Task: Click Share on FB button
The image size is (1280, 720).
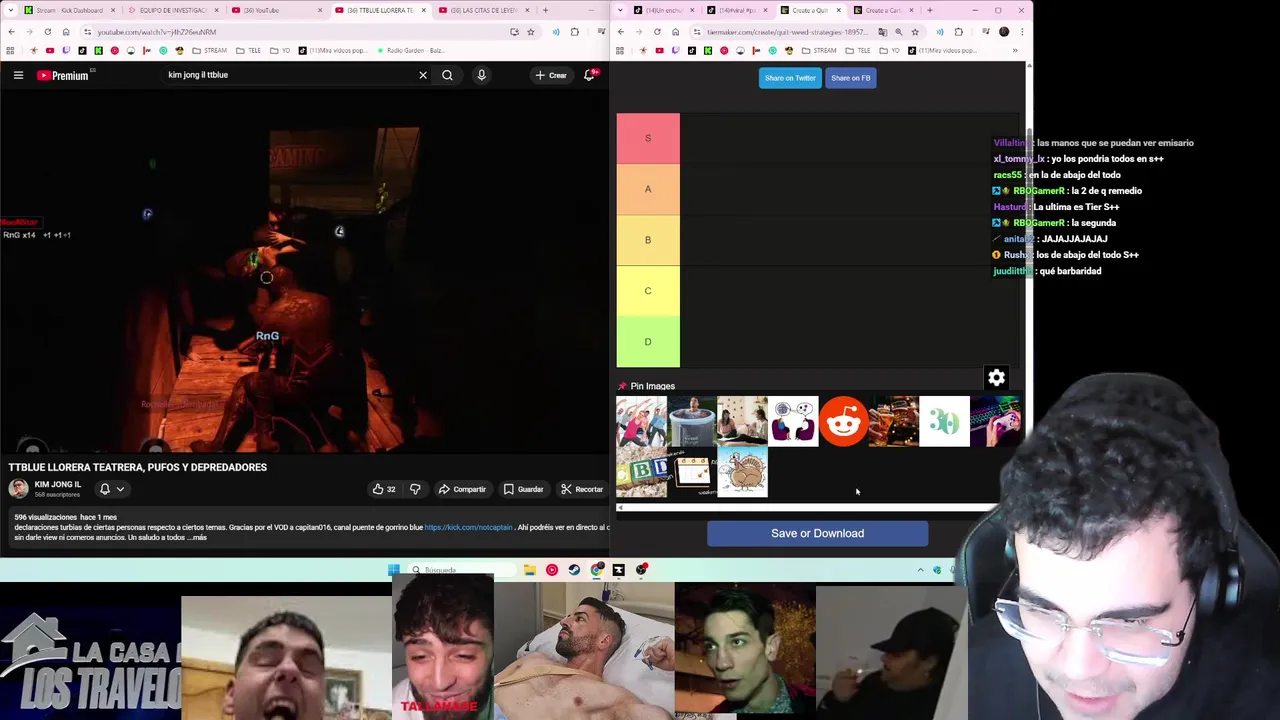Action: tap(851, 78)
